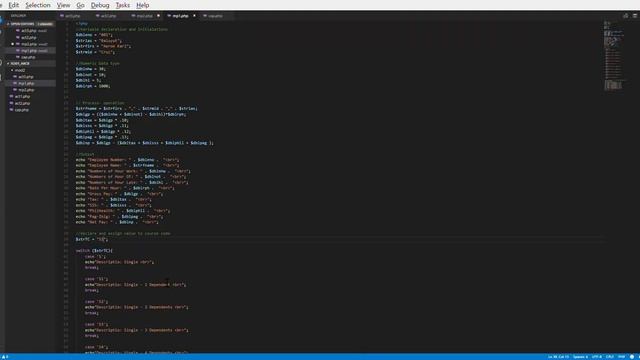This screenshot has width=640, height=360.
Task: Click the unsaved count badge in Open Editors
Action: [45, 24]
